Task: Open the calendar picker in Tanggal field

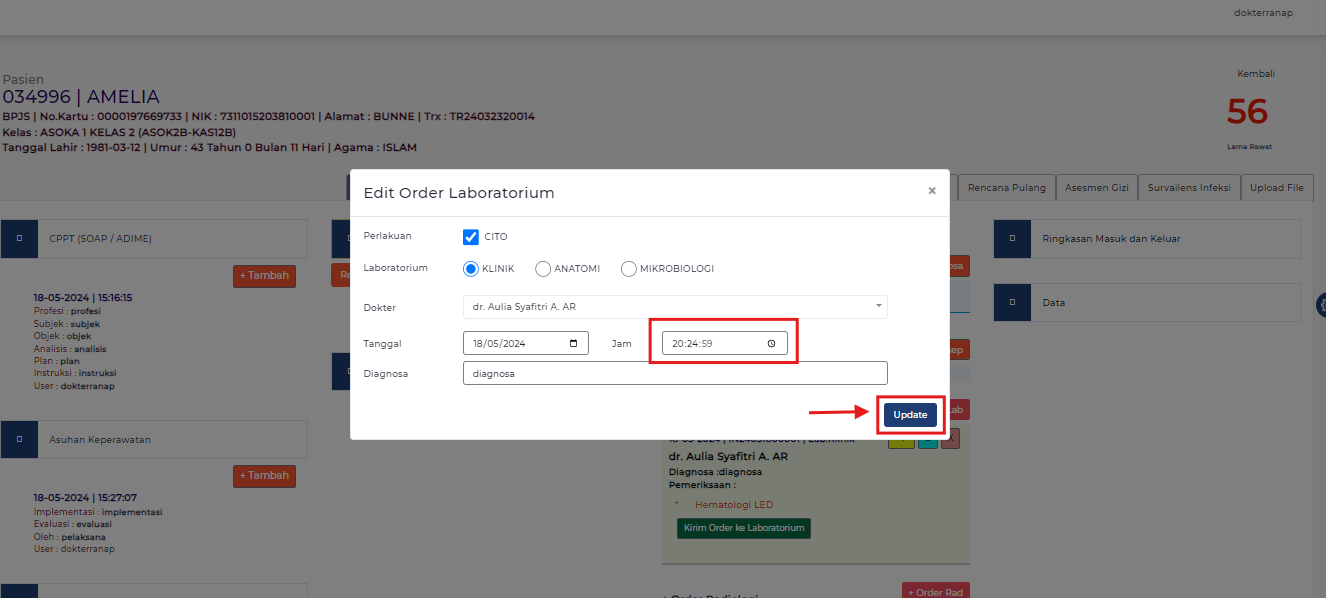Action: point(573,344)
